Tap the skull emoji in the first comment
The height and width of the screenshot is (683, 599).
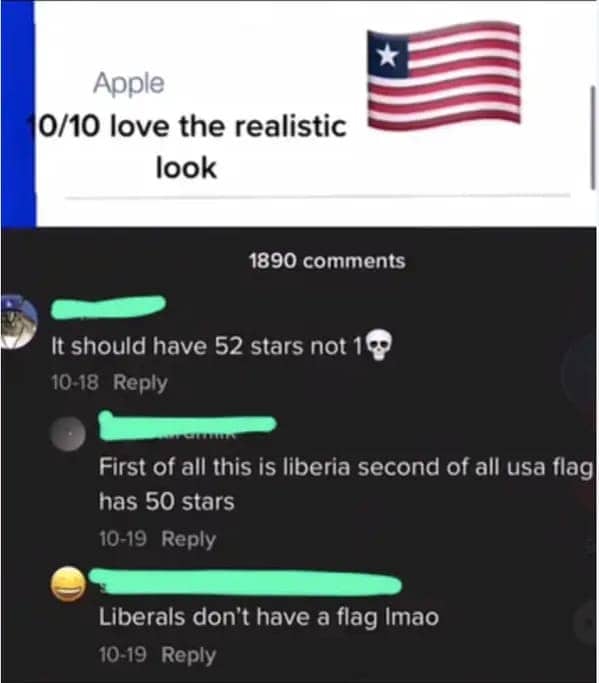pyautogui.click(x=379, y=345)
